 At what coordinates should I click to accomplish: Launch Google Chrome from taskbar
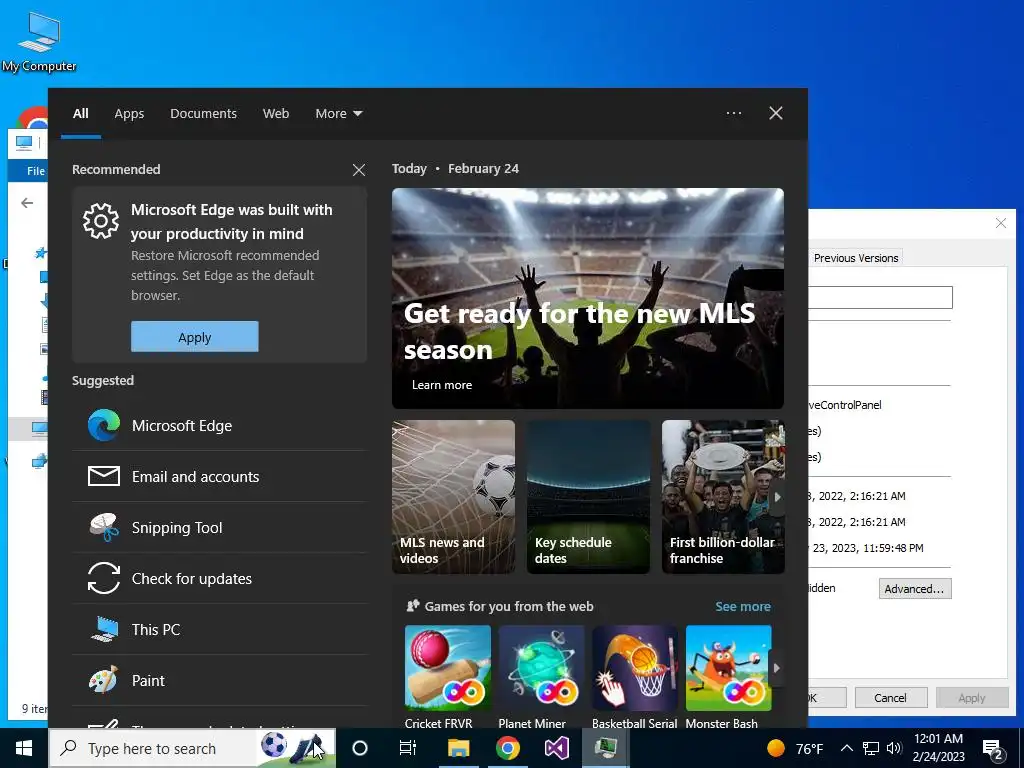[x=507, y=748]
